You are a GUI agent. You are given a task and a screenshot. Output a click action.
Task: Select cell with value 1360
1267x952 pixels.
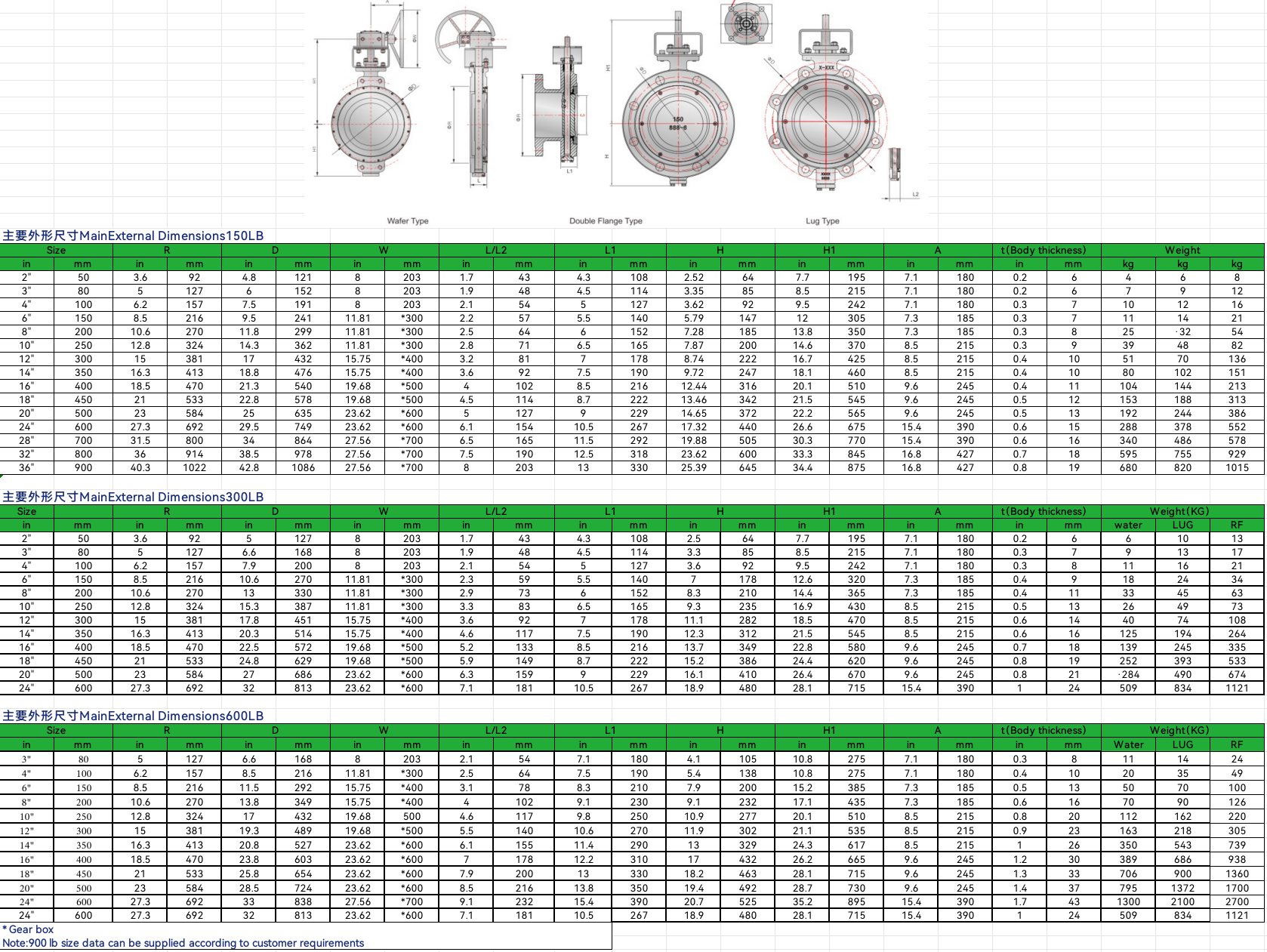(1237, 873)
